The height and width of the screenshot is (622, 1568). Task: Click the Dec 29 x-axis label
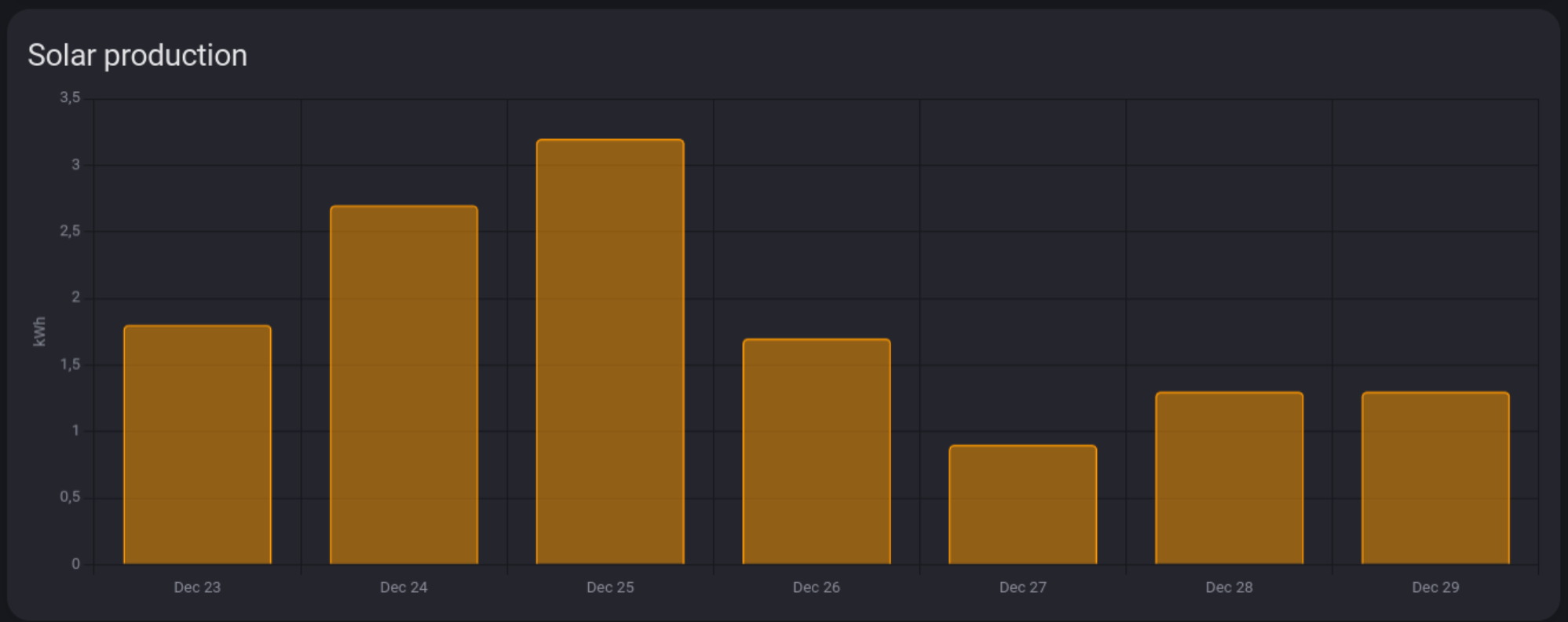tap(1435, 587)
